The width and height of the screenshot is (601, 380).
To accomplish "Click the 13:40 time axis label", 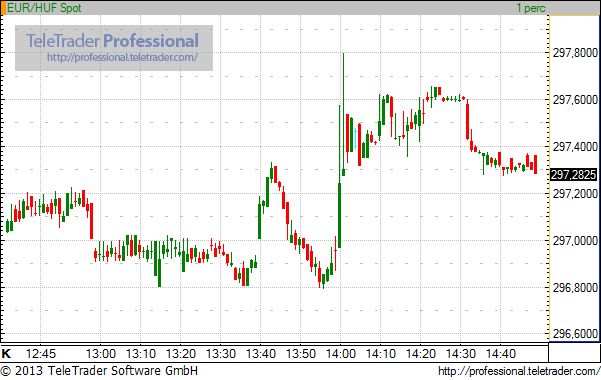I will [x=261, y=354].
